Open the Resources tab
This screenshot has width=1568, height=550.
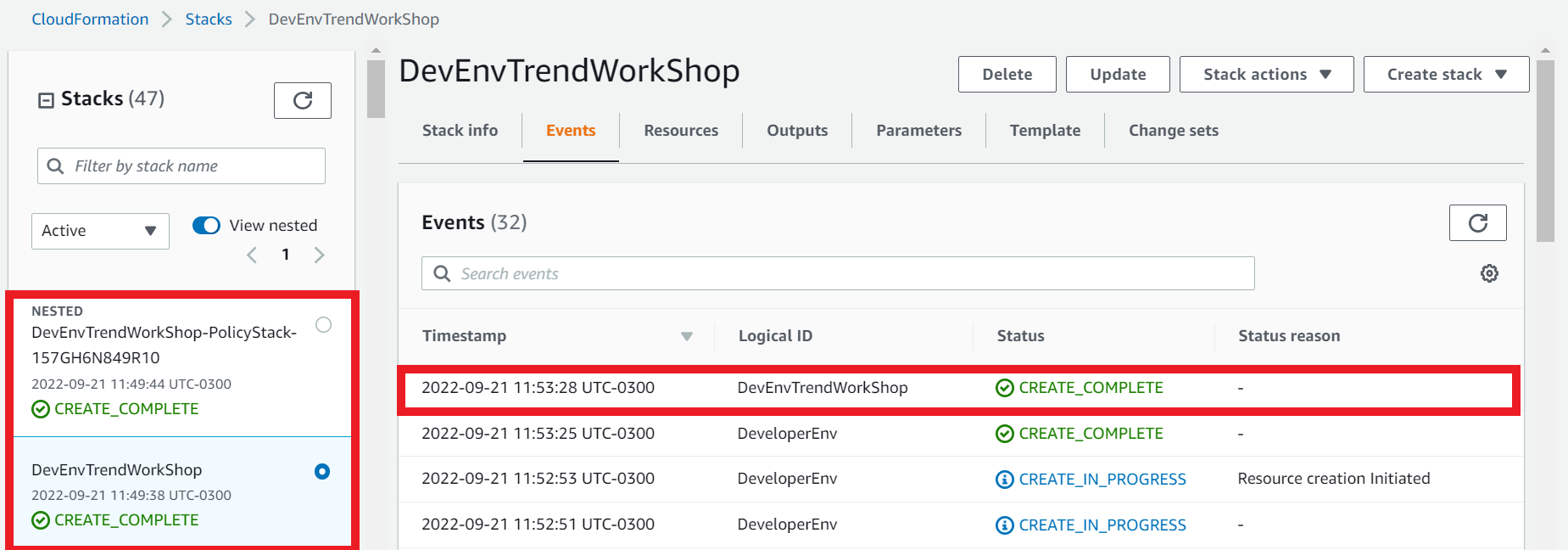pos(681,131)
